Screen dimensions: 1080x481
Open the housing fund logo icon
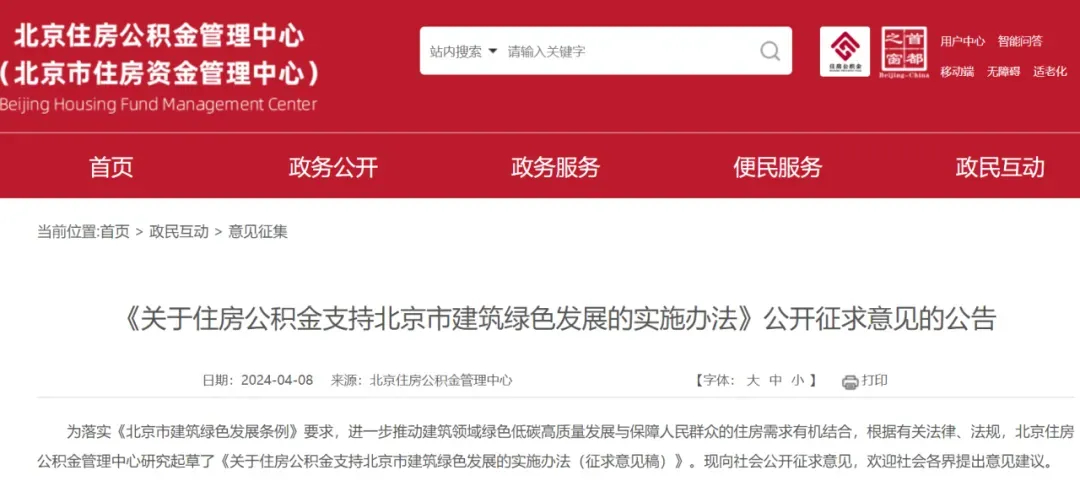coord(844,51)
